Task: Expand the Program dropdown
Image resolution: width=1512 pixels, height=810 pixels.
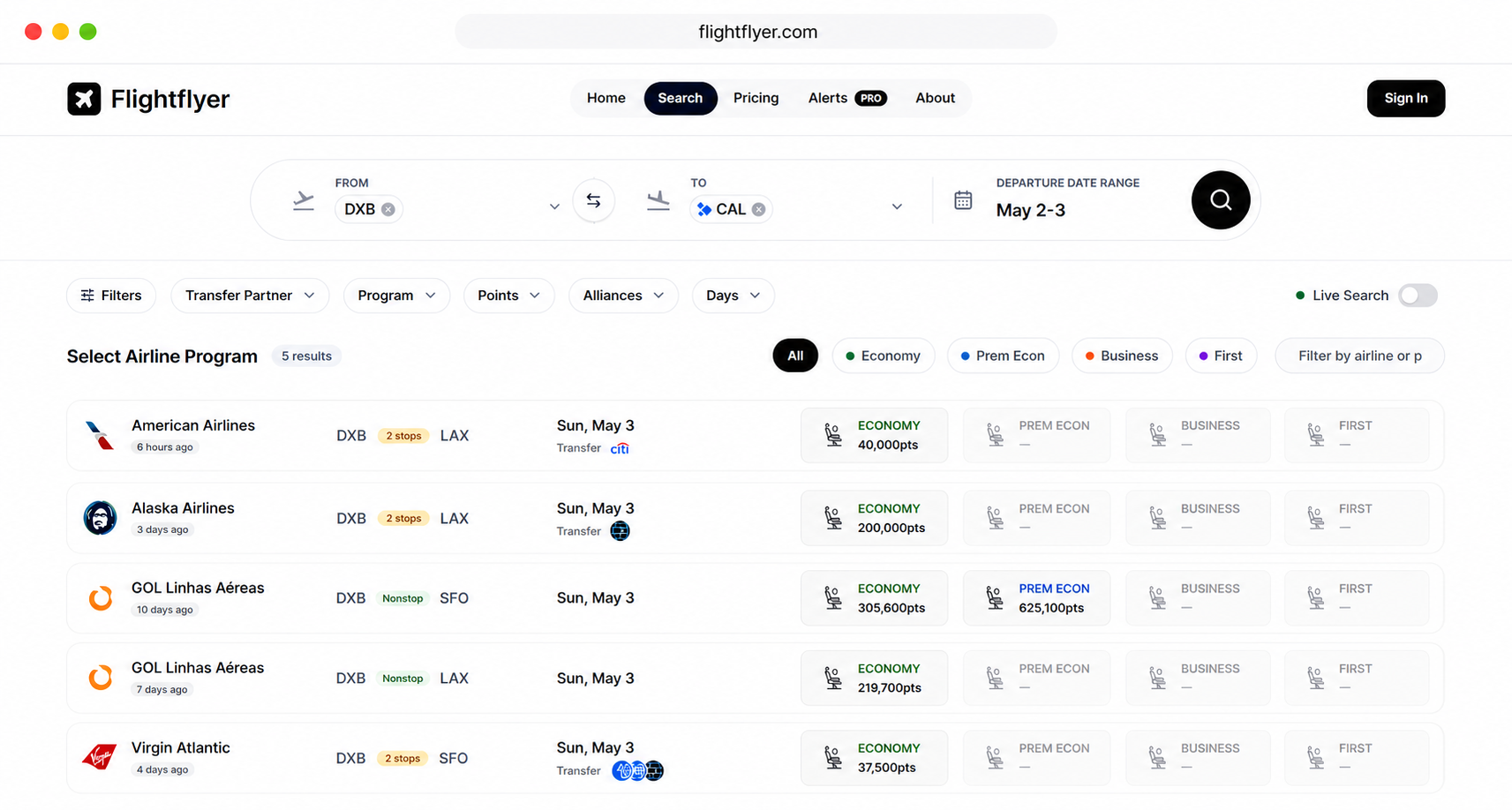Action: click(396, 296)
